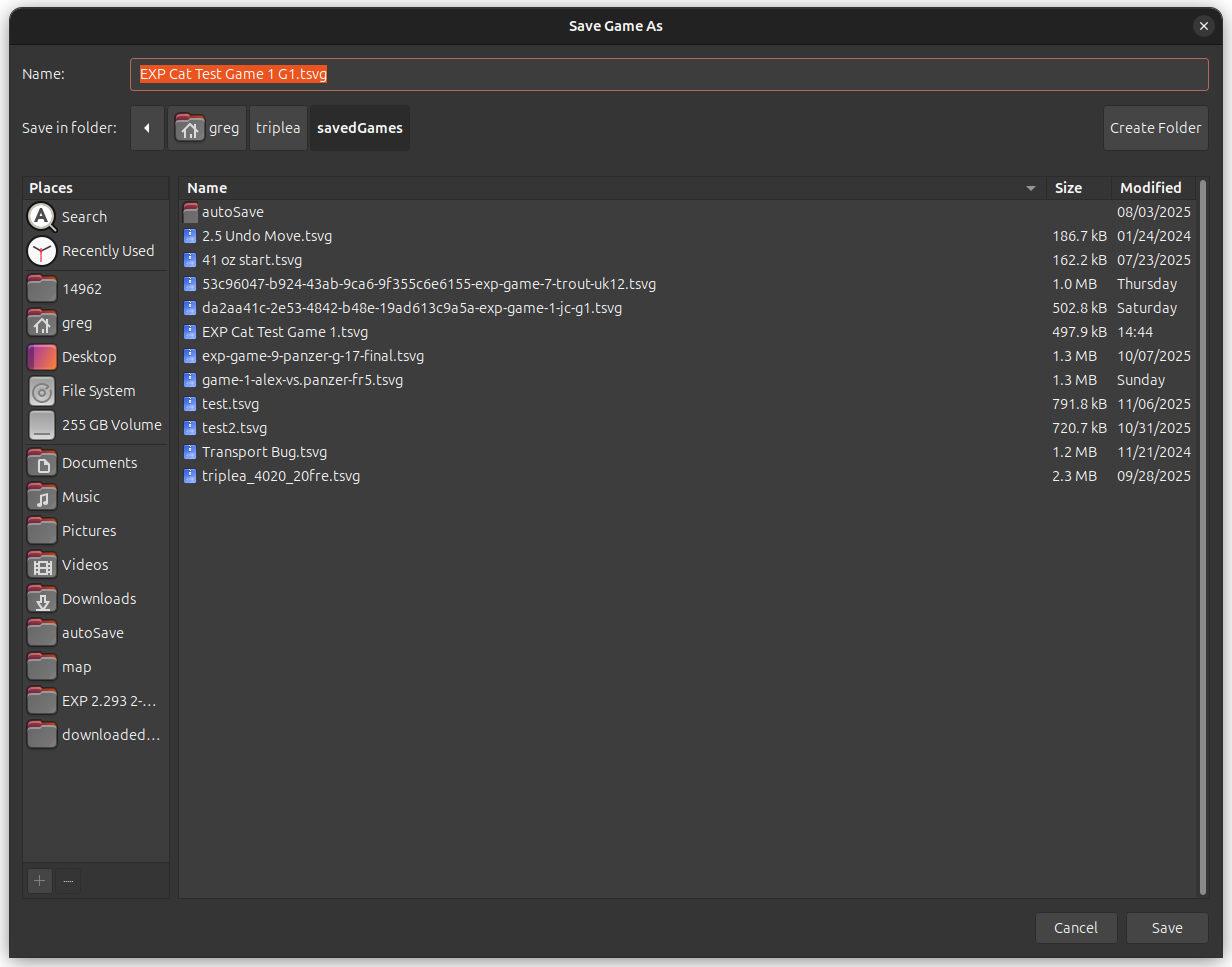Open the Pictures folder

pyautogui.click(x=86, y=530)
